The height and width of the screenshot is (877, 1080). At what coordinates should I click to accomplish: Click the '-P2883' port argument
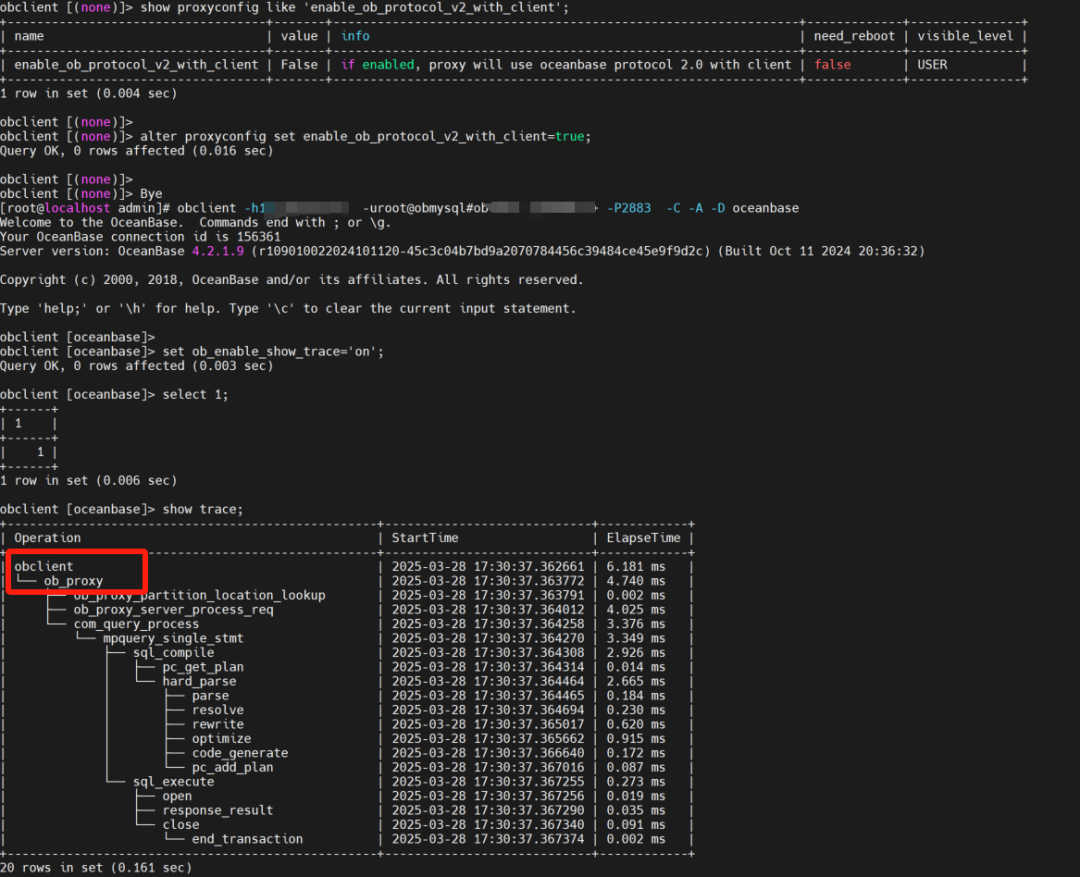coord(628,208)
